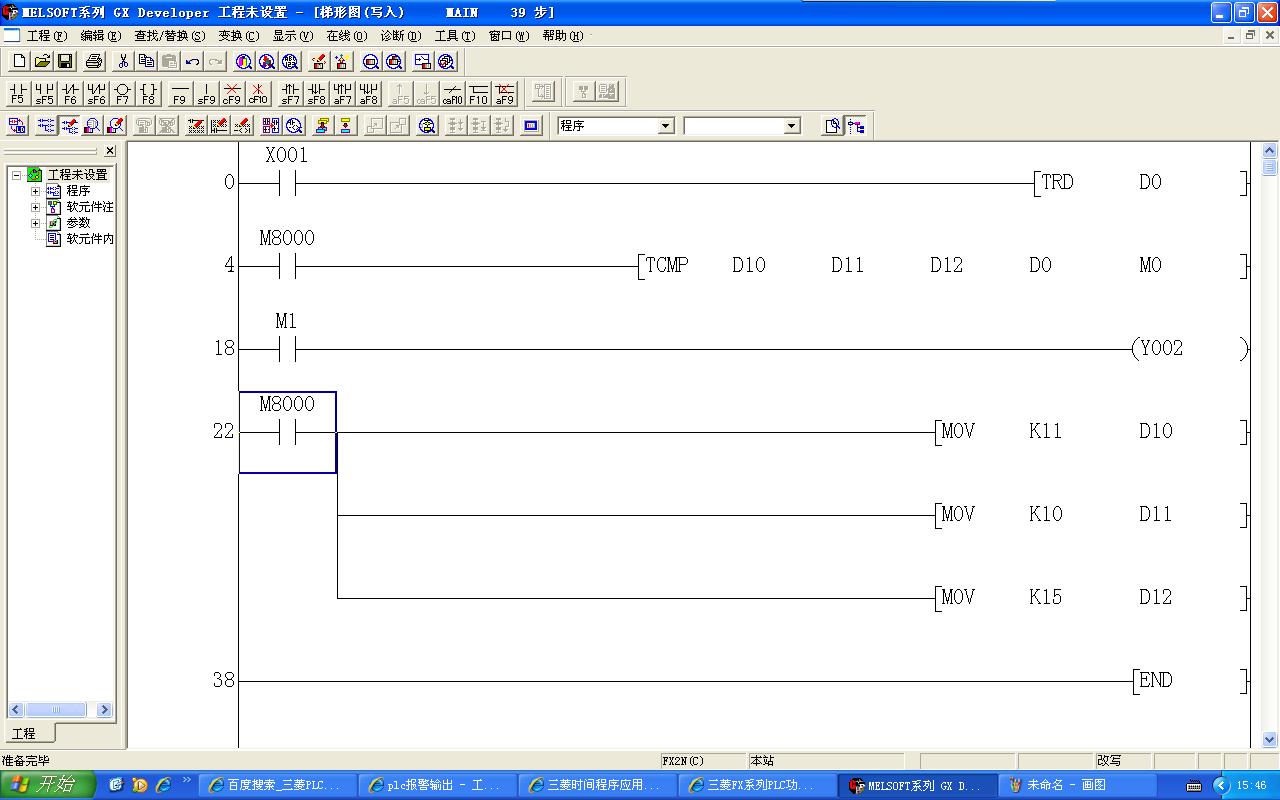The width and height of the screenshot is (1280, 800).
Task: Click the project panel horizontal scrollbar
Action: (60, 710)
